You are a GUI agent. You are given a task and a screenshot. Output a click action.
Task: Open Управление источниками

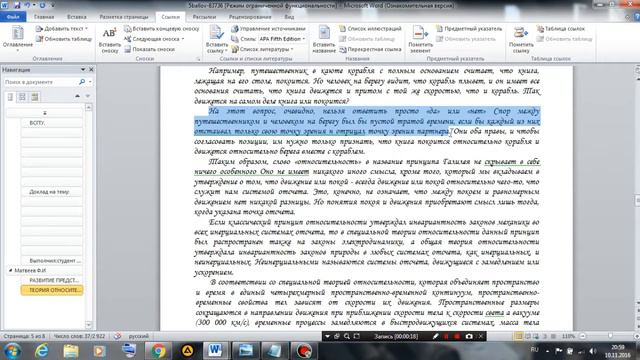tap(269, 29)
